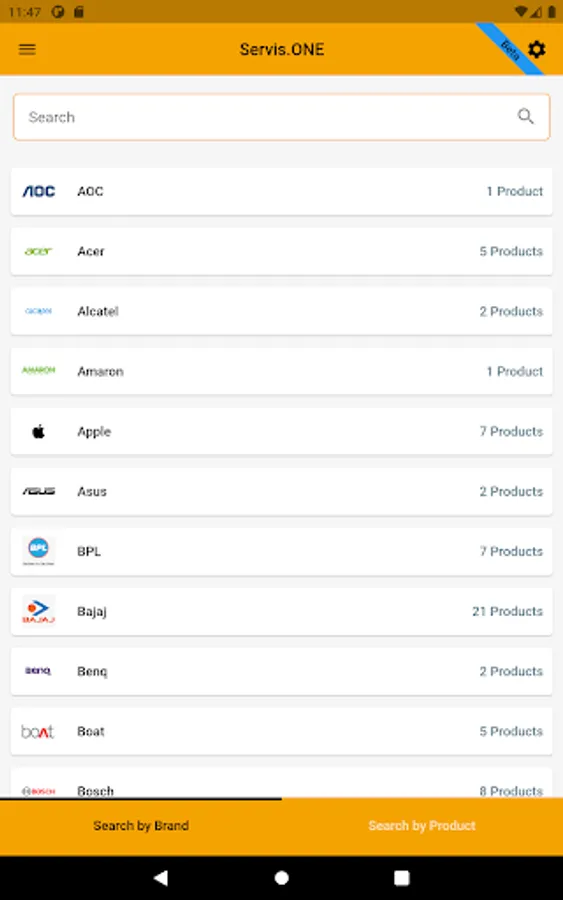Tap the magnifying glass search icon
Viewport: 563px width, 900px height.
tap(525, 117)
